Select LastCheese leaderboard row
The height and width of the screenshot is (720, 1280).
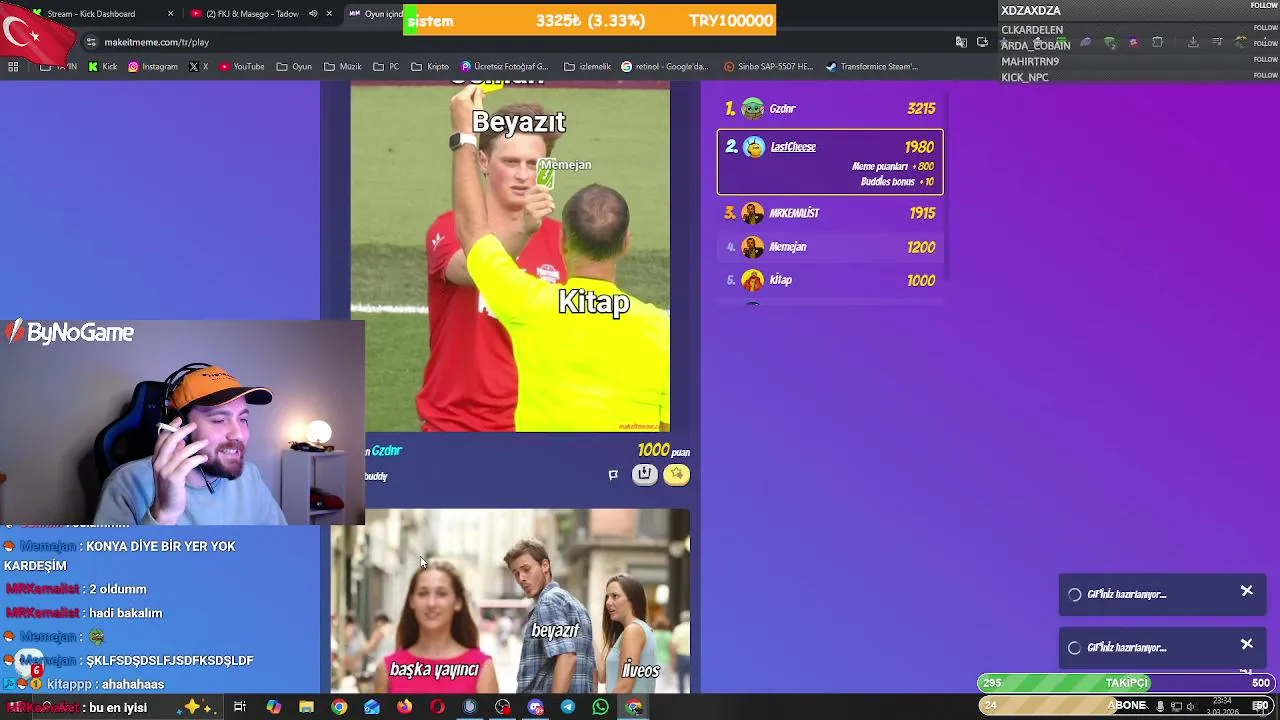[830, 162]
